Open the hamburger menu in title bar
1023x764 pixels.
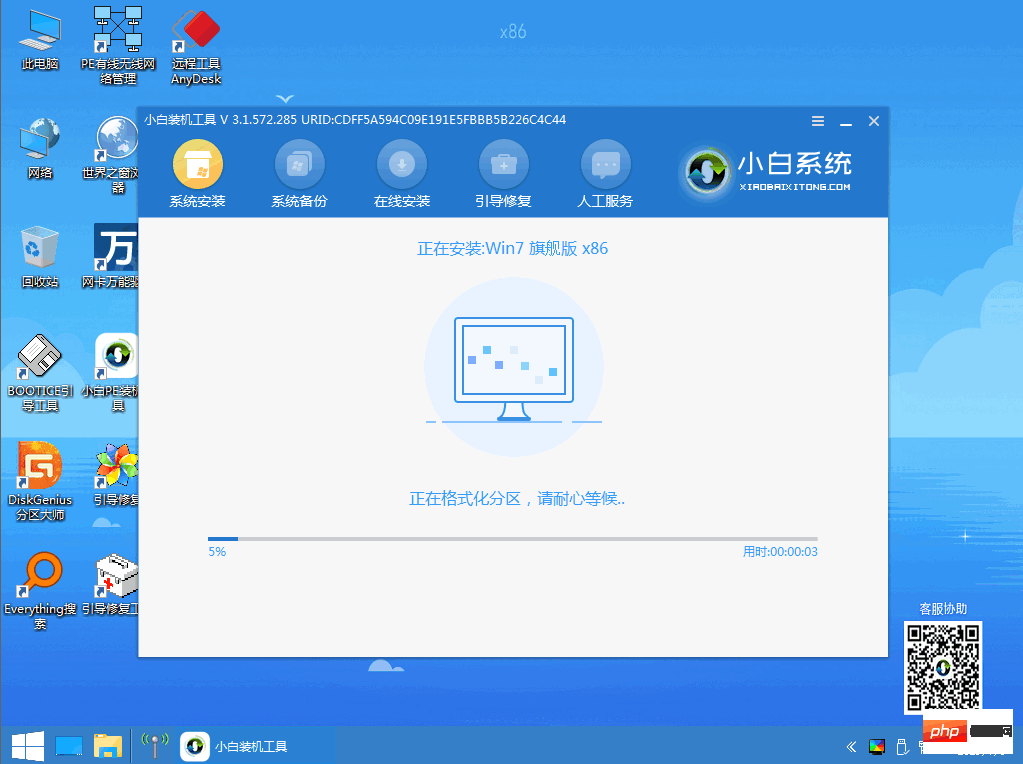click(817, 121)
